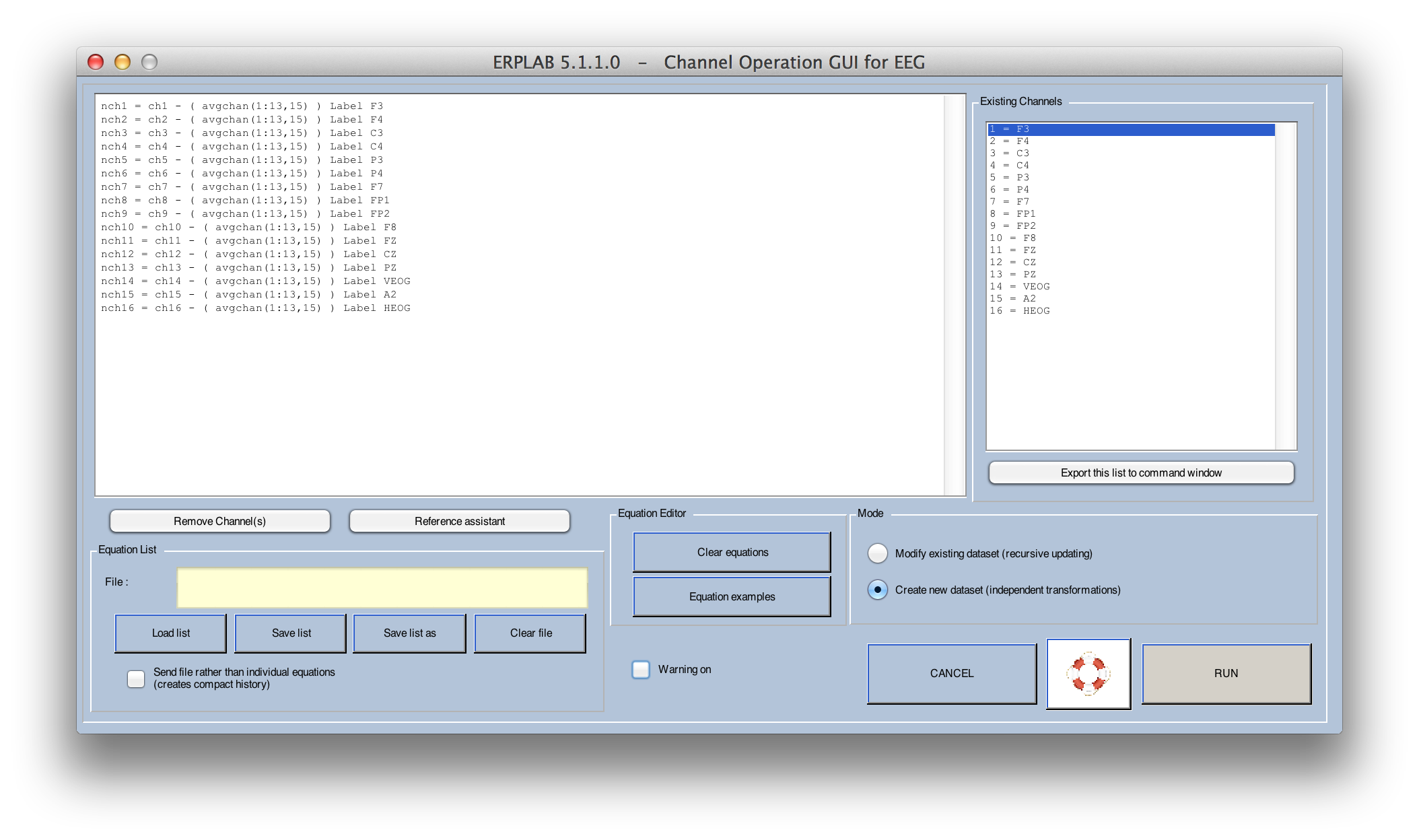Viewport: 1419px width, 840px height.
Task: Click equation line nch4 Label C4
Action: point(242,147)
